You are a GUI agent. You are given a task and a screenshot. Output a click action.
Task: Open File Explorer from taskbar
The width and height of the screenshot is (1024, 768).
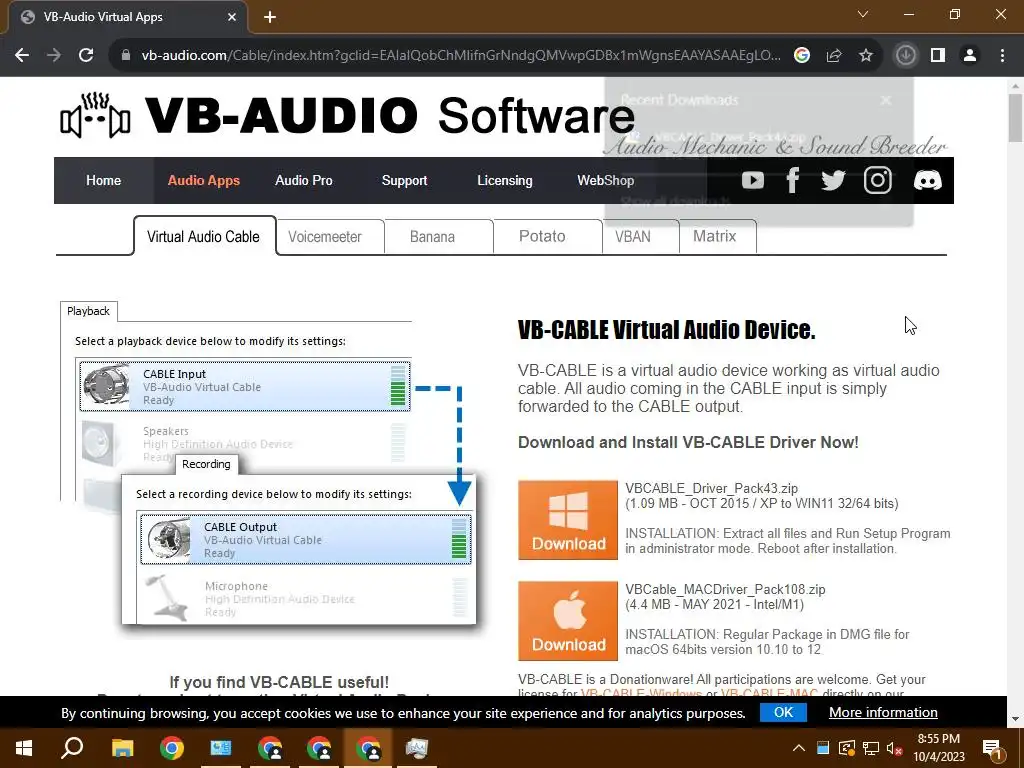click(122, 748)
